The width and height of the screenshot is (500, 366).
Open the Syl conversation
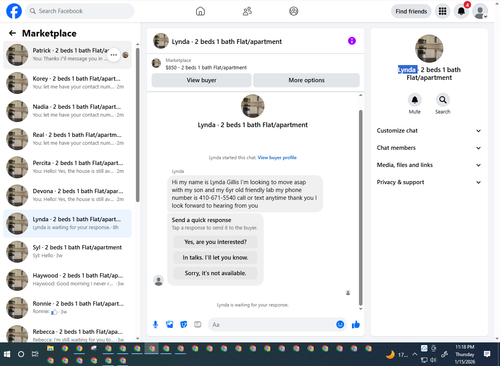(x=67, y=251)
